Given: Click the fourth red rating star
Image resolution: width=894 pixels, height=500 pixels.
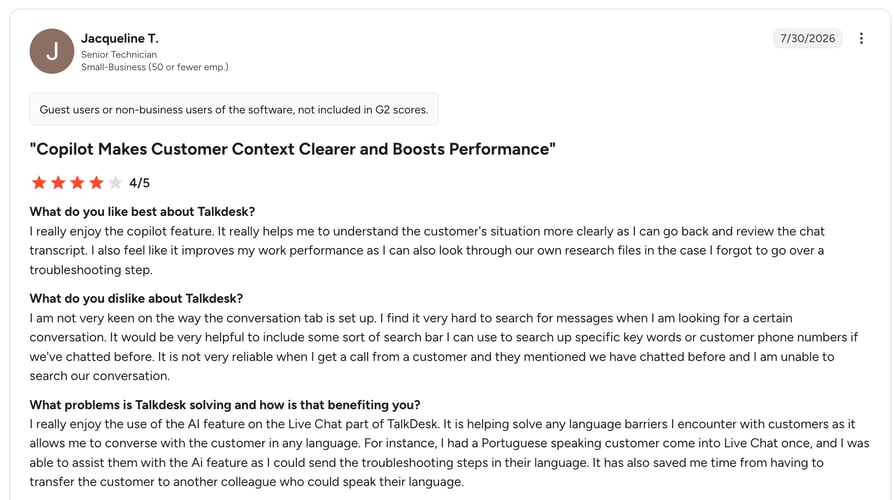Looking at the screenshot, I should [x=96, y=183].
